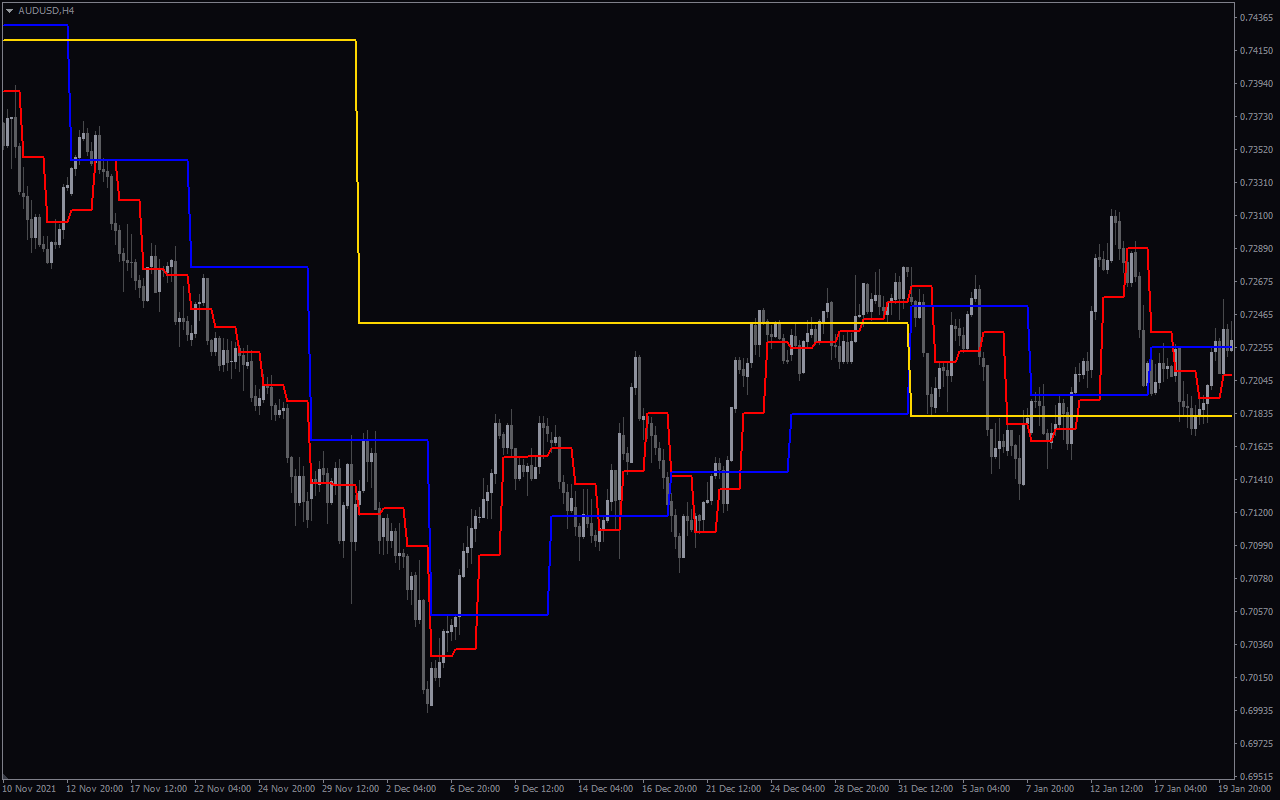This screenshot has height=800, width=1280.
Task: Click the 0.70990 price label
Action: point(1256,546)
